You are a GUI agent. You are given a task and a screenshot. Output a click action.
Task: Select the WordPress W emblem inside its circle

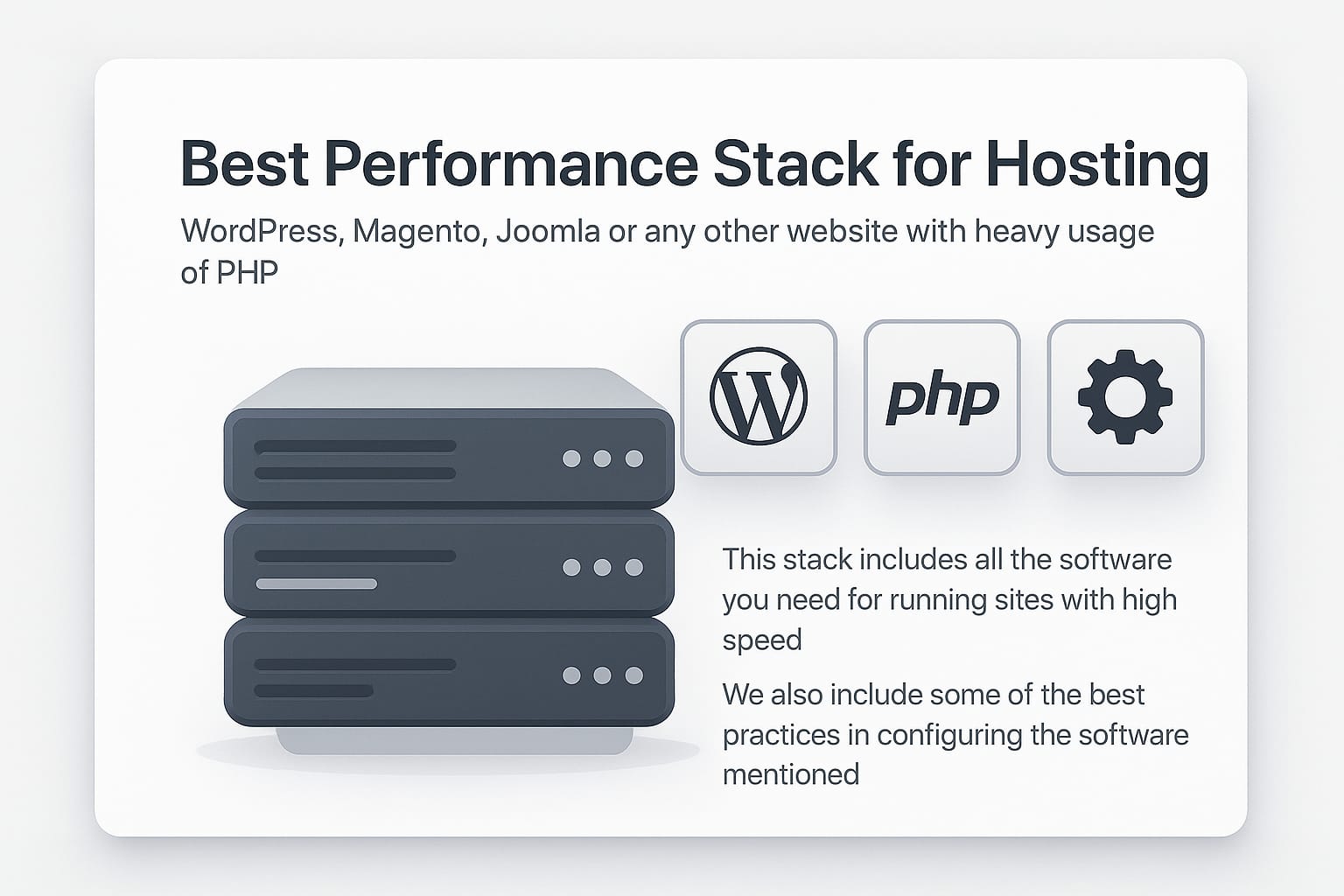(759, 395)
